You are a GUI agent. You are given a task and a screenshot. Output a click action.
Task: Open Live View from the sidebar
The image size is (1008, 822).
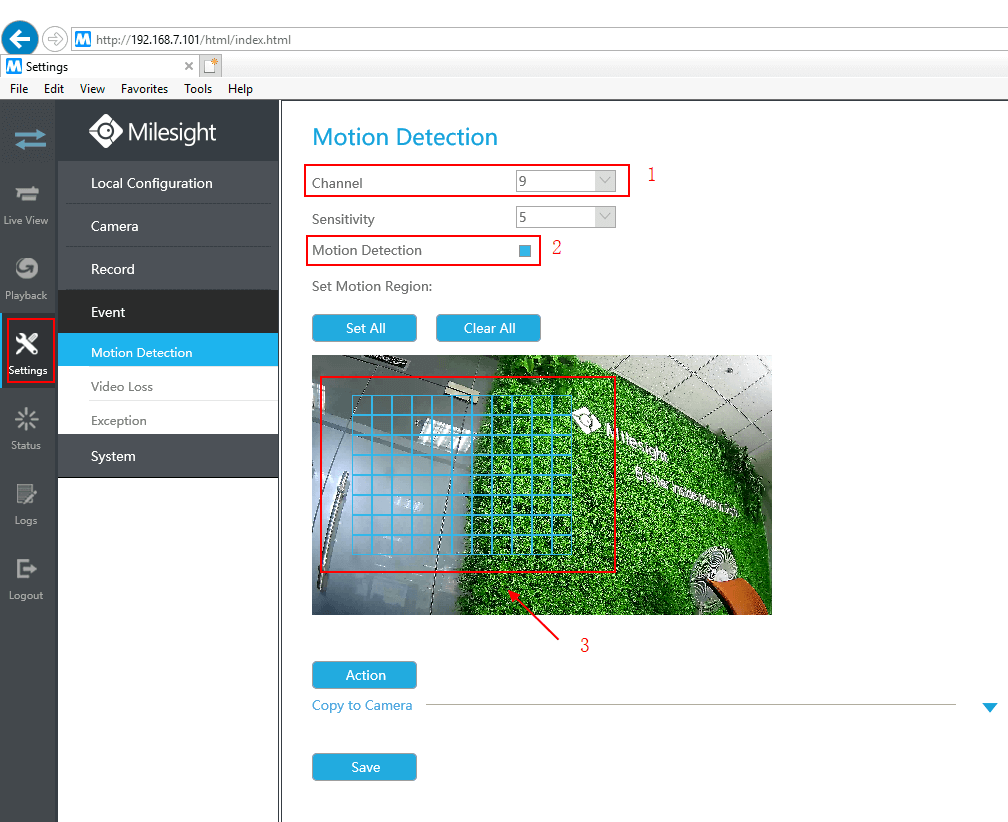(27, 203)
